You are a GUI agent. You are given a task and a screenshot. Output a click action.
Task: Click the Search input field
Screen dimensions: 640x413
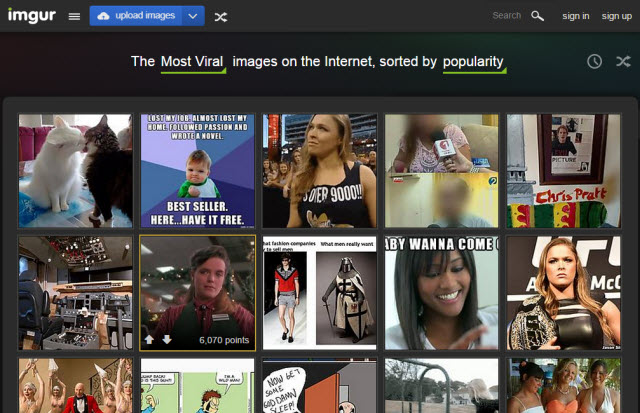point(507,16)
